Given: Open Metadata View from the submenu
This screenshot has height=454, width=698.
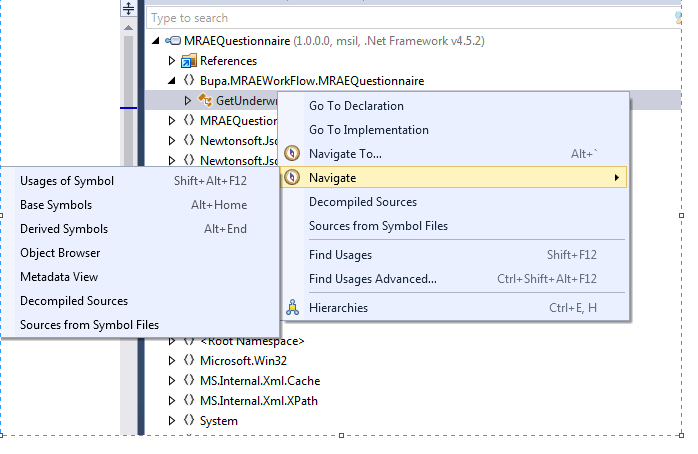Looking at the screenshot, I should [59, 277].
